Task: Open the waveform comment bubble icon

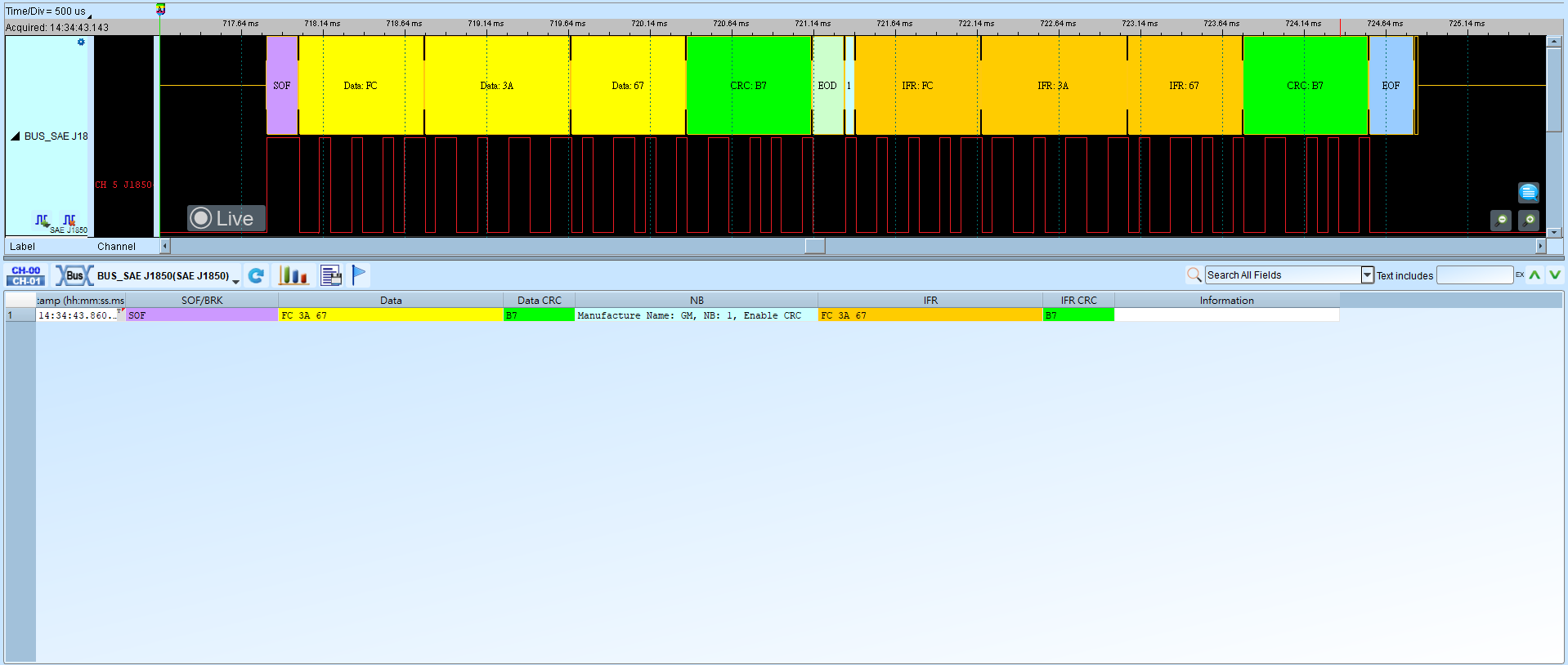Action: point(1528,193)
